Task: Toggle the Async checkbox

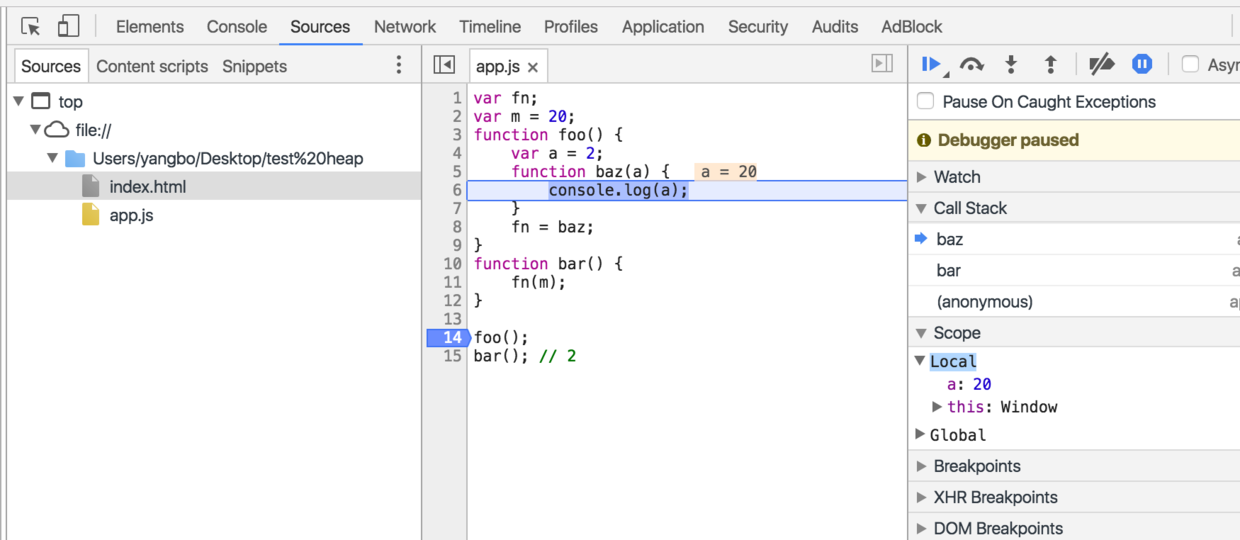Action: click(x=1190, y=64)
